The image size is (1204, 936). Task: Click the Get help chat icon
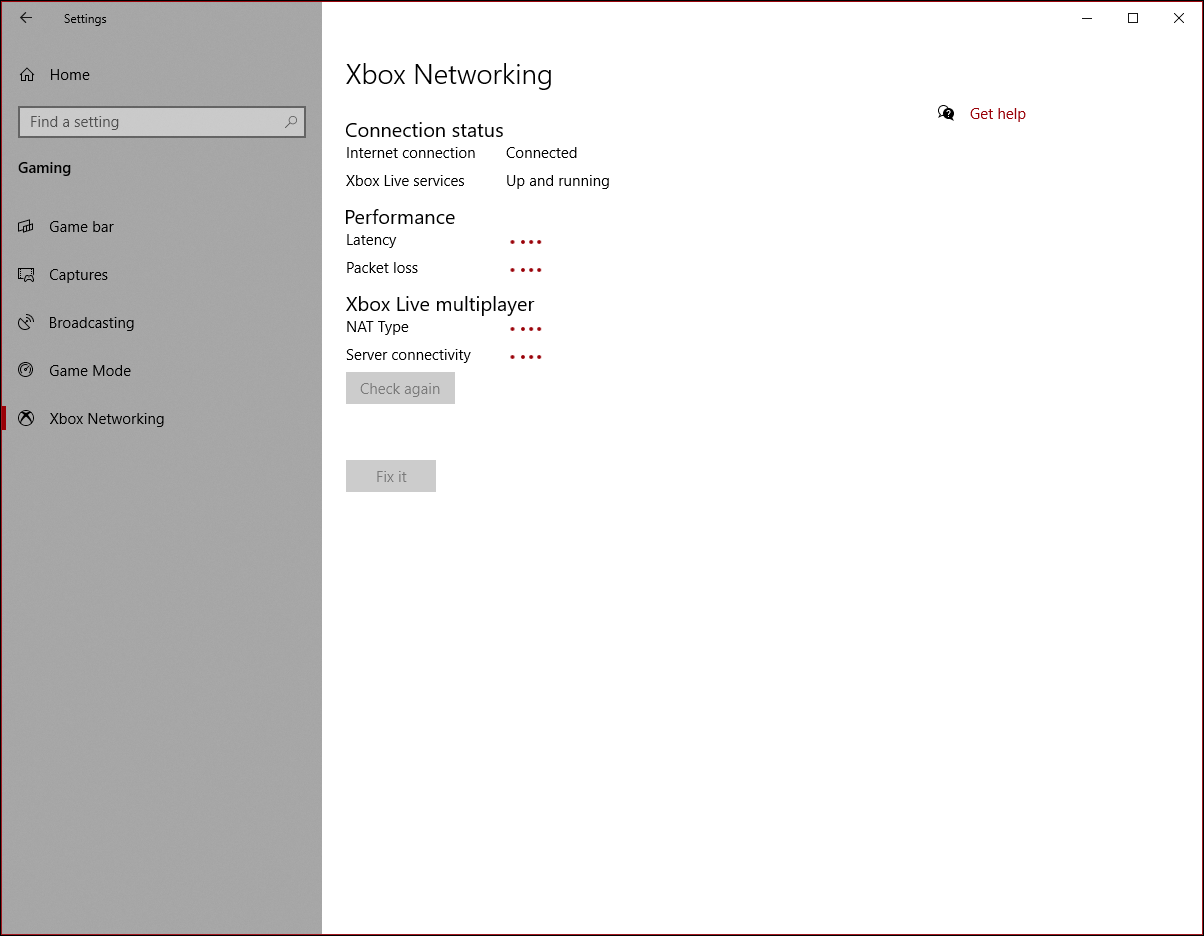tap(946, 113)
